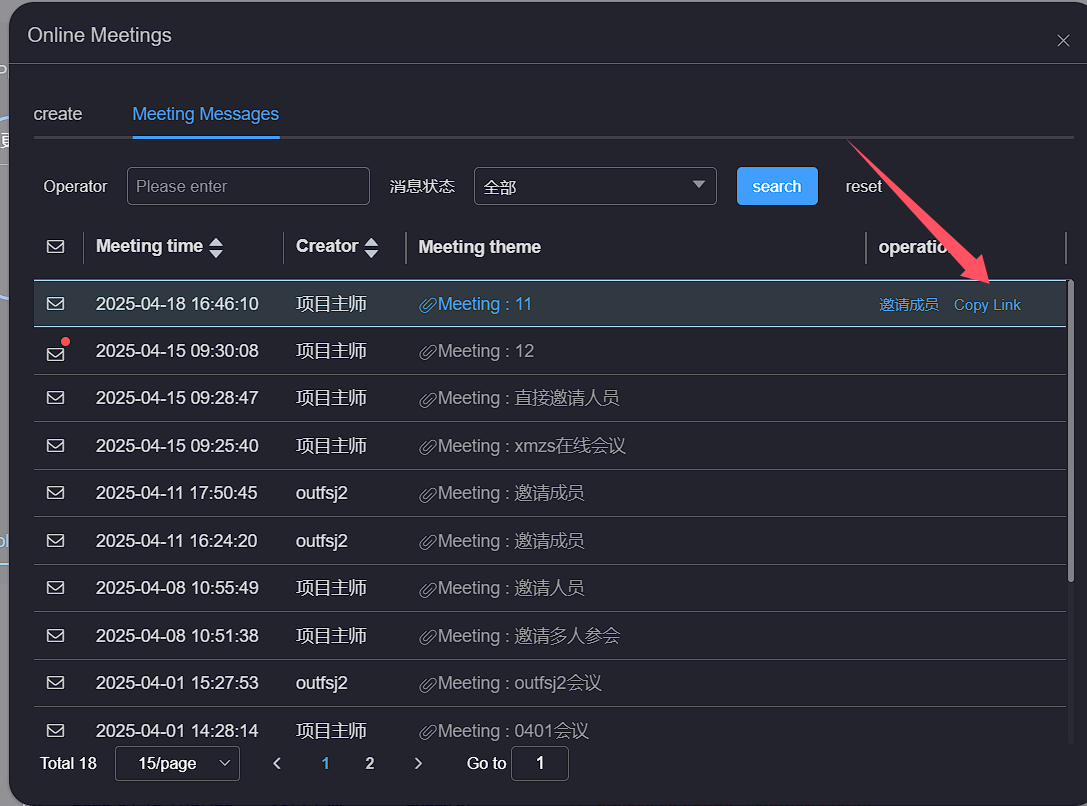Click outfsj2 creator in 2025-04-01 15:27:53 row

pyautogui.click(x=322, y=683)
